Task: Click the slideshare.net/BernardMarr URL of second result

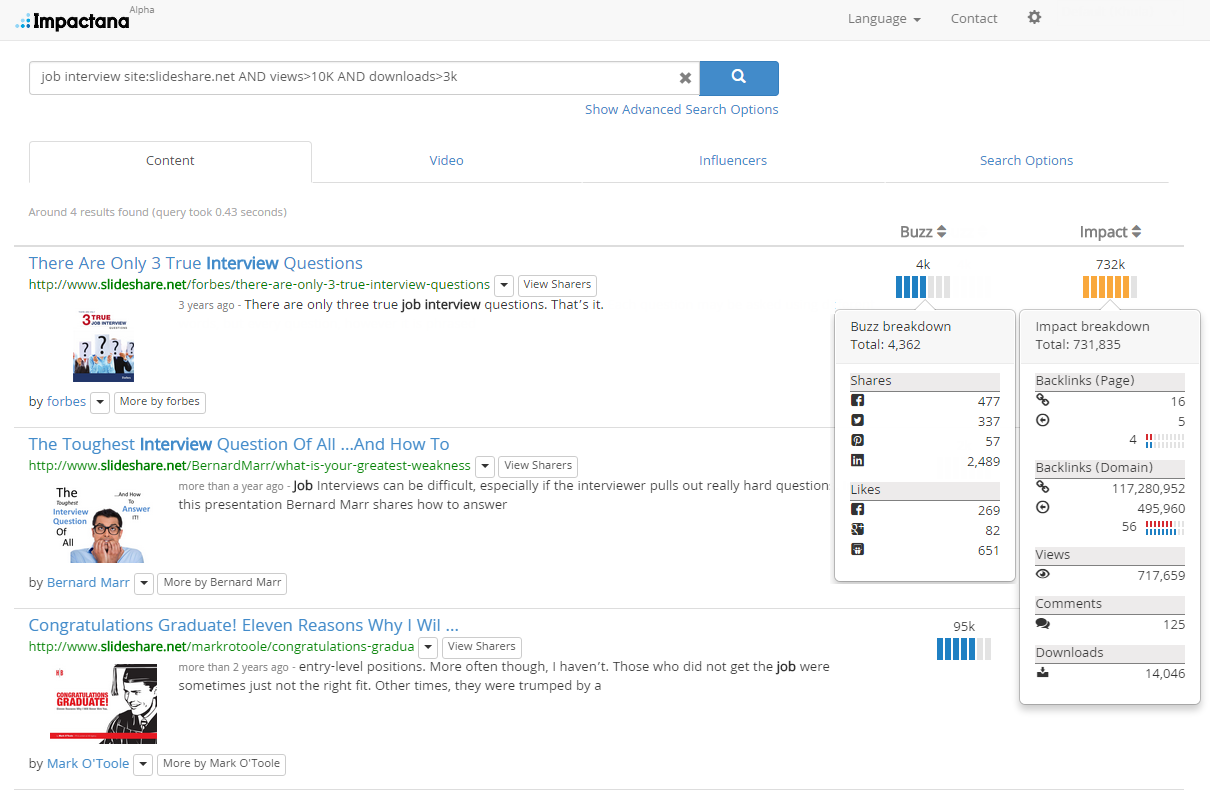Action: (250, 466)
